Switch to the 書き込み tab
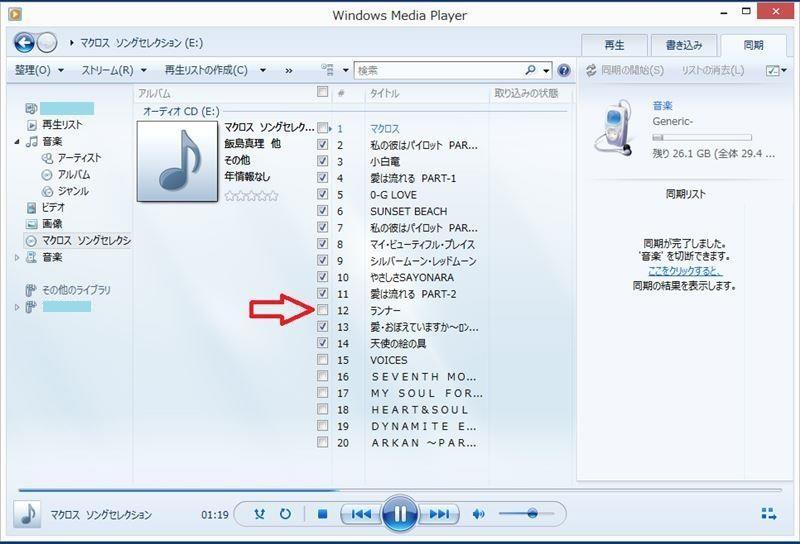 tap(684, 45)
